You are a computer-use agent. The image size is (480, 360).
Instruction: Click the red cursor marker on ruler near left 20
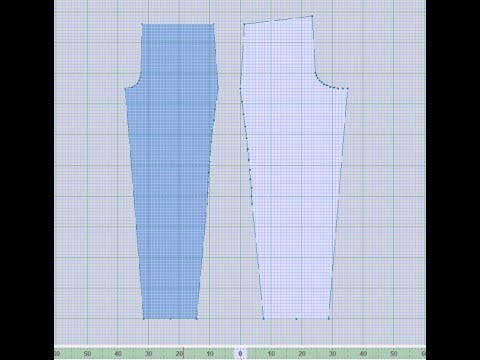pos(183,353)
